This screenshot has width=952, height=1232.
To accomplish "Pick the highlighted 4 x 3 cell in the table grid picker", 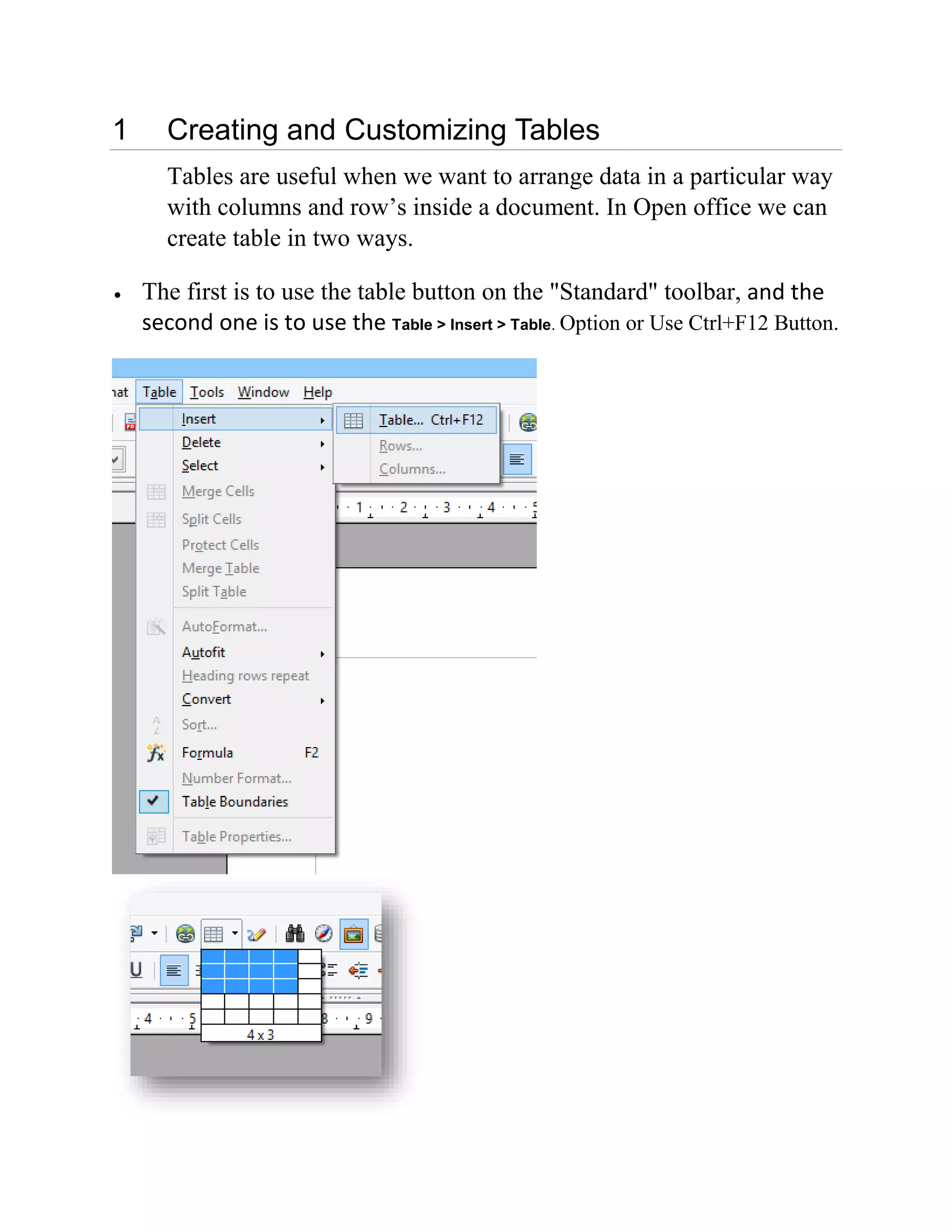I will point(286,986).
